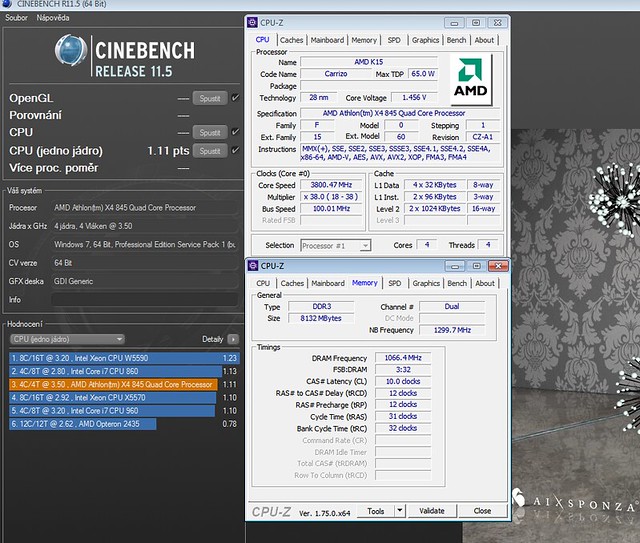The height and width of the screenshot is (543, 640).
Task: Click the Procesor field in Váš systém
Action: (x=145, y=208)
